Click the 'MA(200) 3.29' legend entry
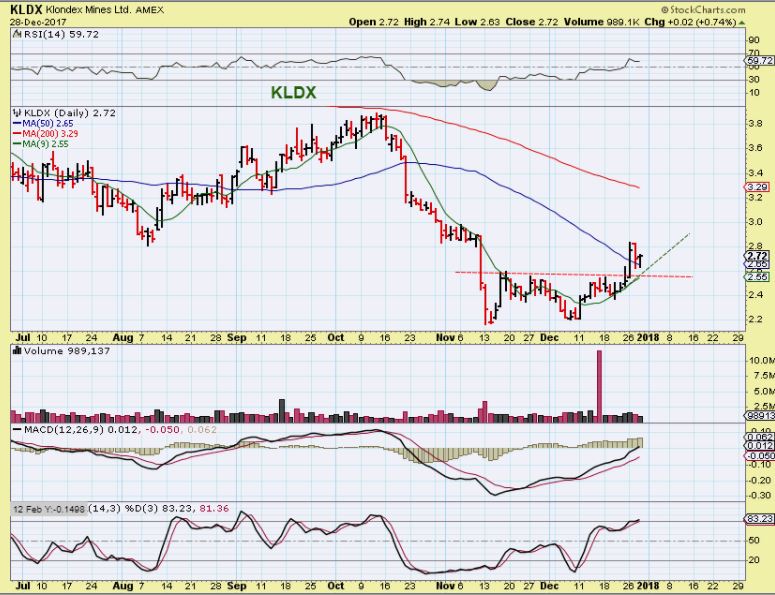 point(50,134)
